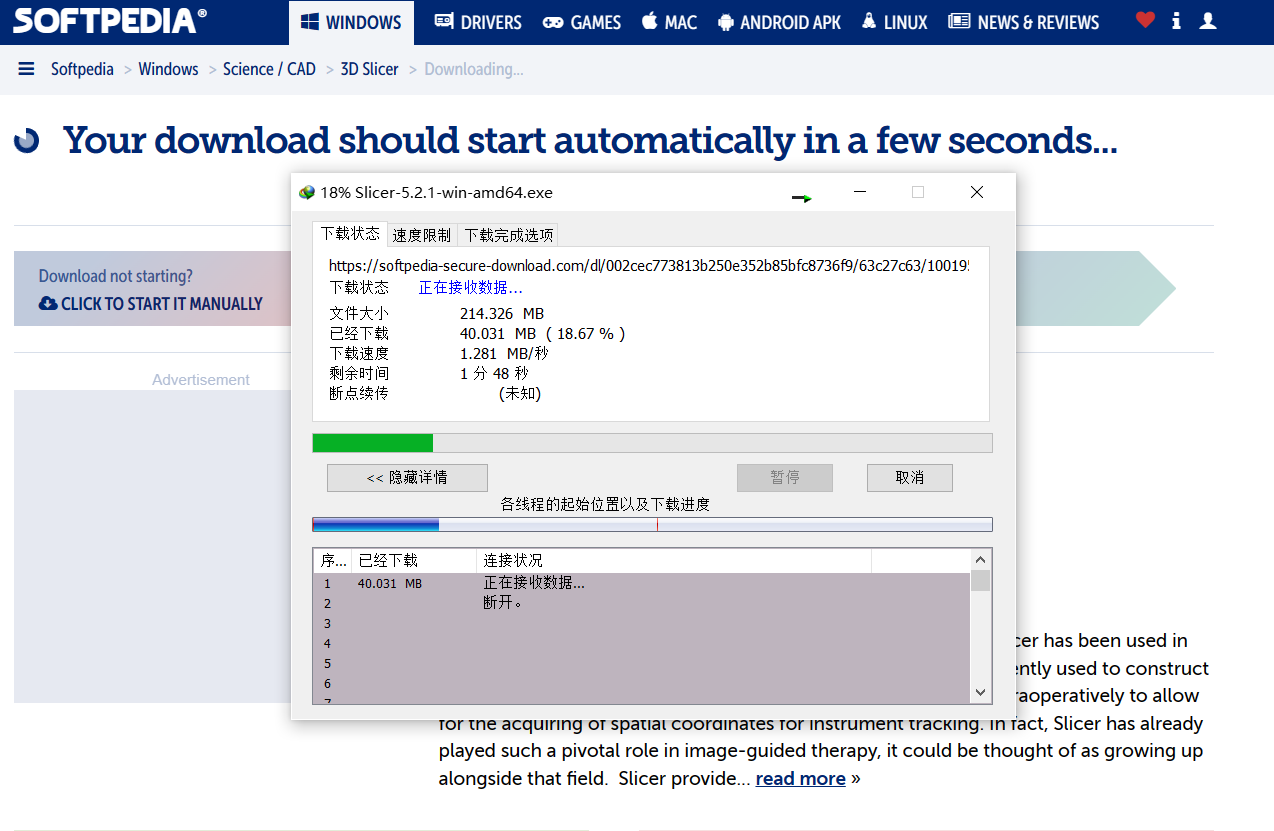
Task: Click the read more link
Action: click(x=800, y=778)
